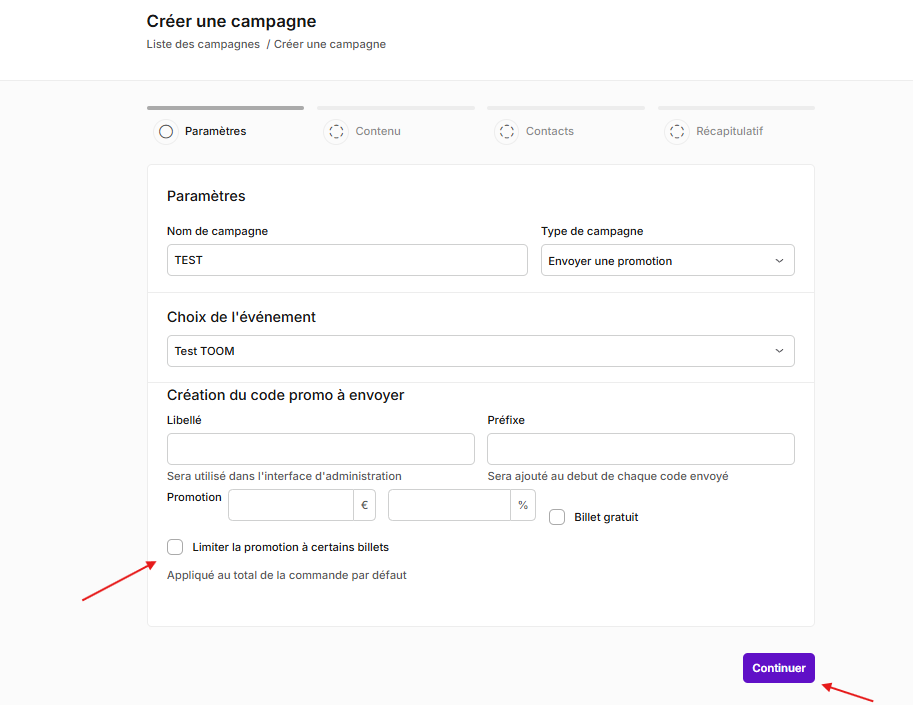Click the euro symbol addon
913x705 pixels.
pos(365,505)
